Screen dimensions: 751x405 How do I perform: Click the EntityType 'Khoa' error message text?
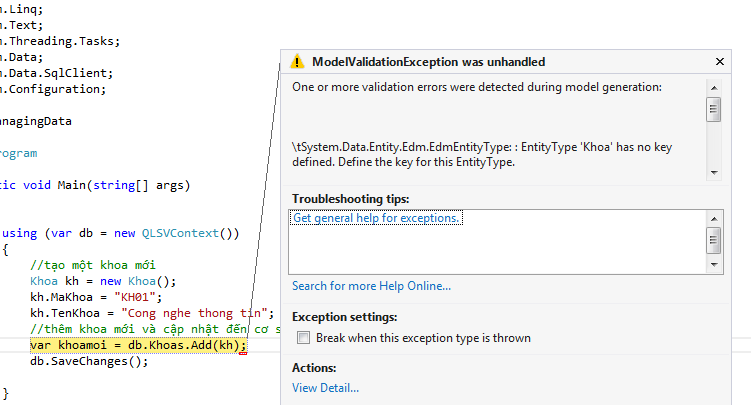coord(482,154)
